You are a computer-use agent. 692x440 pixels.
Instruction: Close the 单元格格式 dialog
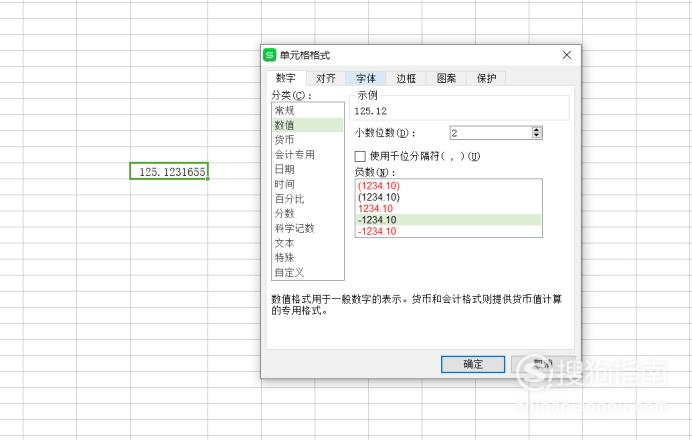[x=567, y=55]
